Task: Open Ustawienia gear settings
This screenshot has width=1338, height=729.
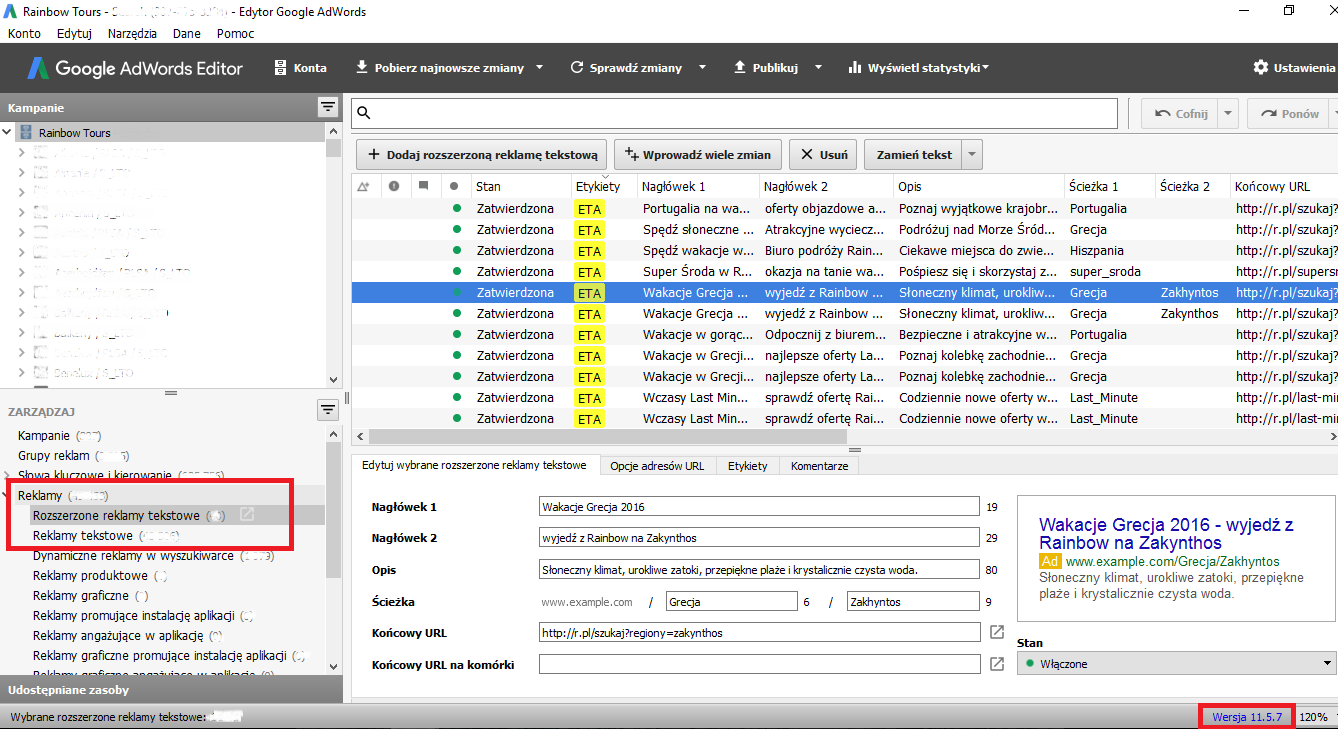Action: [x=1294, y=68]
